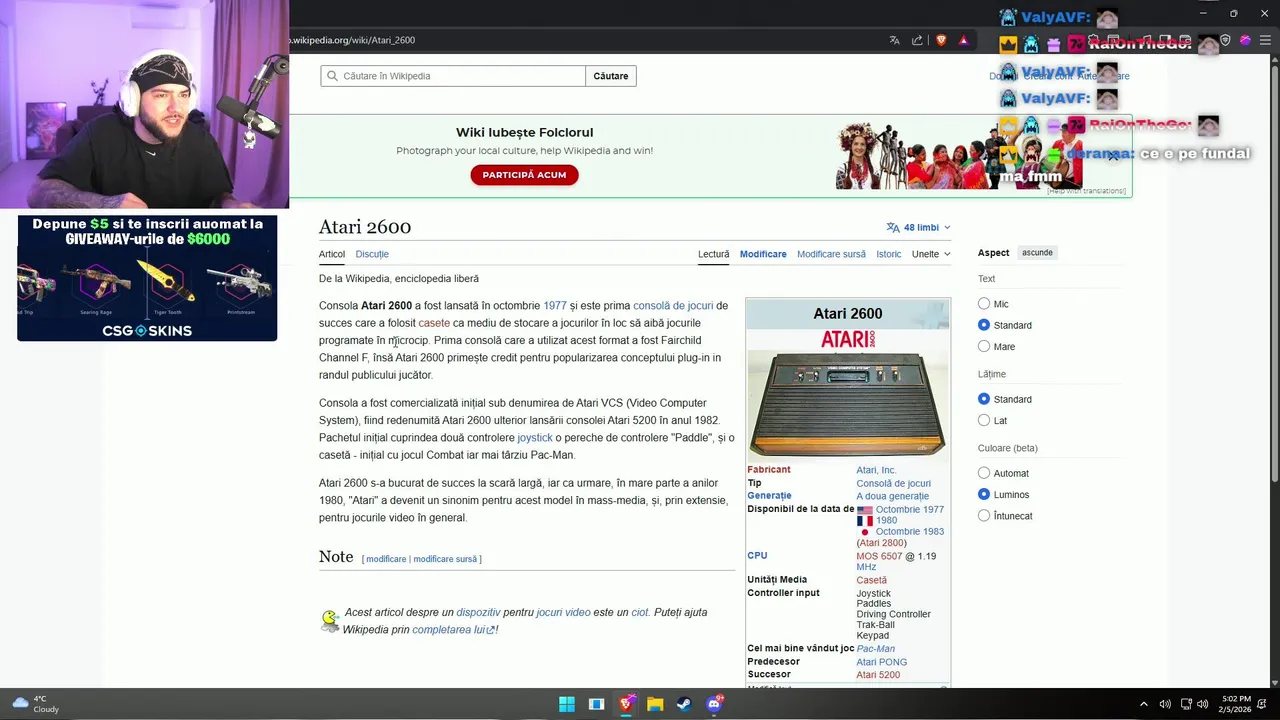Expand the Unelte tools dropdown
This screenshot has width=1280, height=720.
pos(930,254)
